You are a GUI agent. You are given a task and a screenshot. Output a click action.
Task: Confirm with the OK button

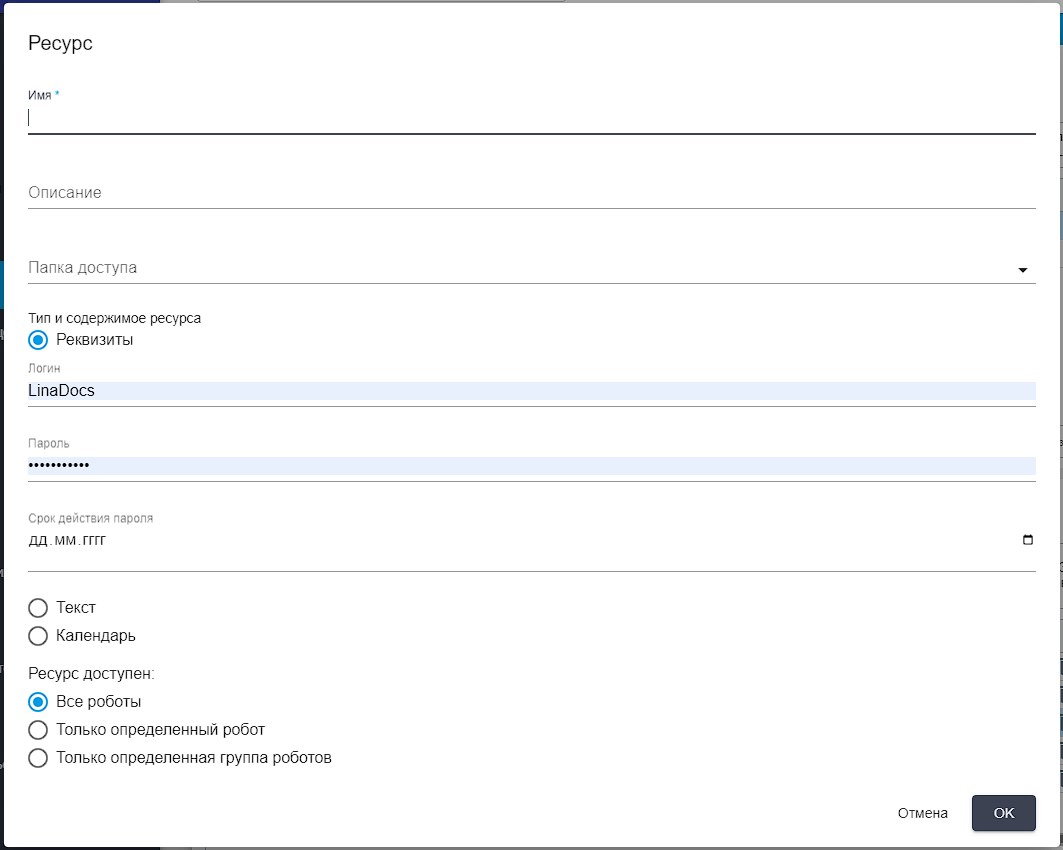(x=1003, y=813)
